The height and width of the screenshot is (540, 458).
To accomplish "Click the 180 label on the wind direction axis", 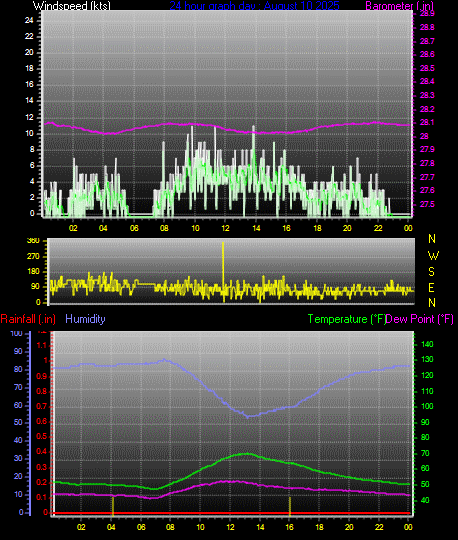I will pyautogui.click(x=33, y=271).
